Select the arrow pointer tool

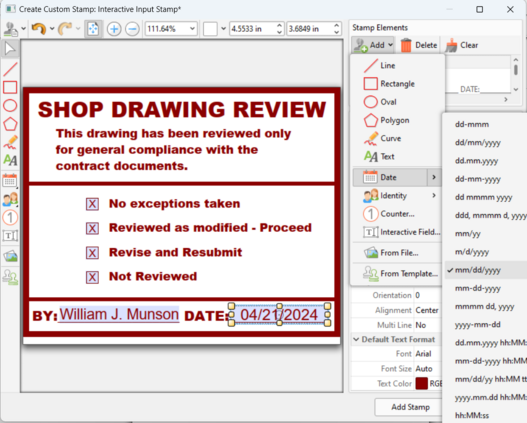click(x=10, y=49)
